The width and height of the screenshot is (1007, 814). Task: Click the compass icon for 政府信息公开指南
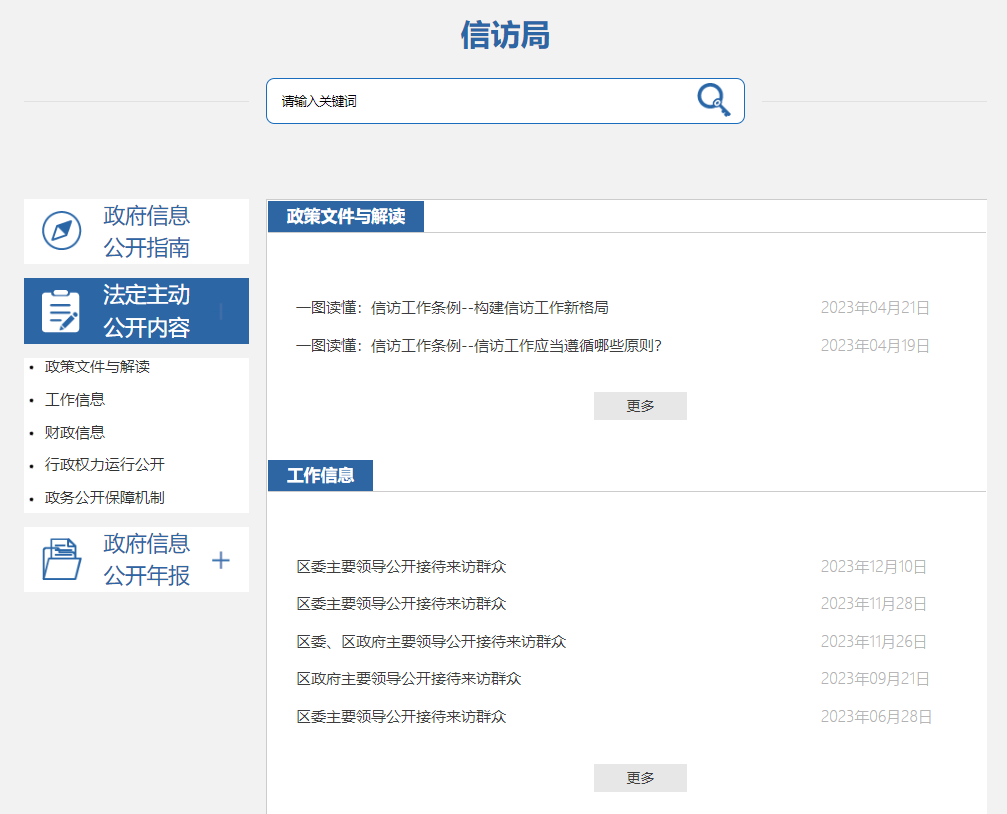(62, 231)
